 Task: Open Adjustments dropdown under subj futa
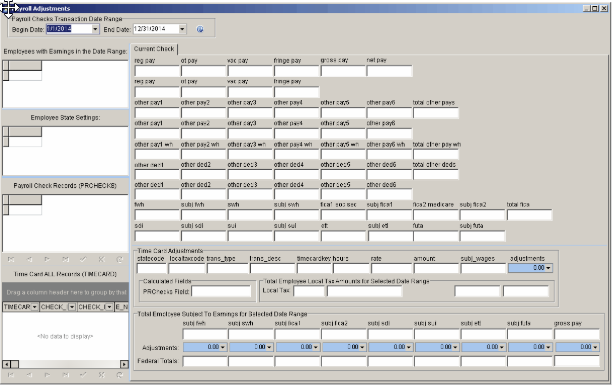548,347
